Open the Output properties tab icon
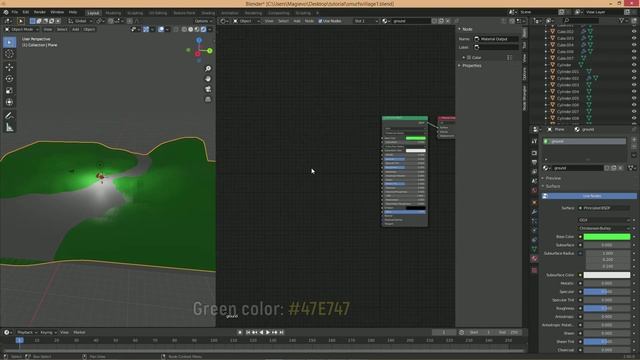Image resolution: width=640 pixels, height=360 pixels. pos(534,162)
